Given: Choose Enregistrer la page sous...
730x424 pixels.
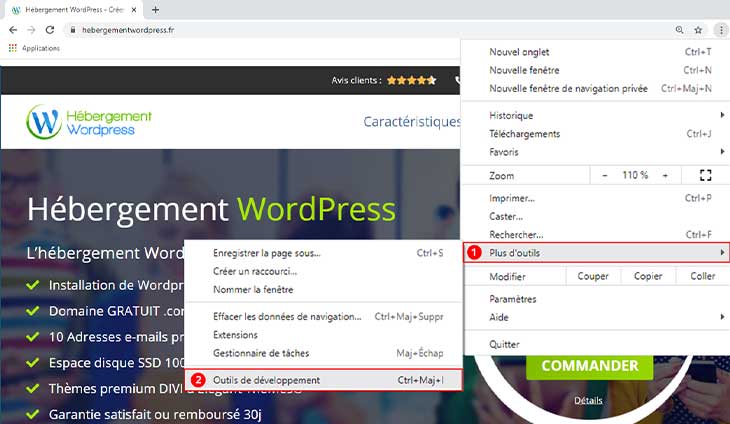Looking at the screenshot, I should 324,253.
